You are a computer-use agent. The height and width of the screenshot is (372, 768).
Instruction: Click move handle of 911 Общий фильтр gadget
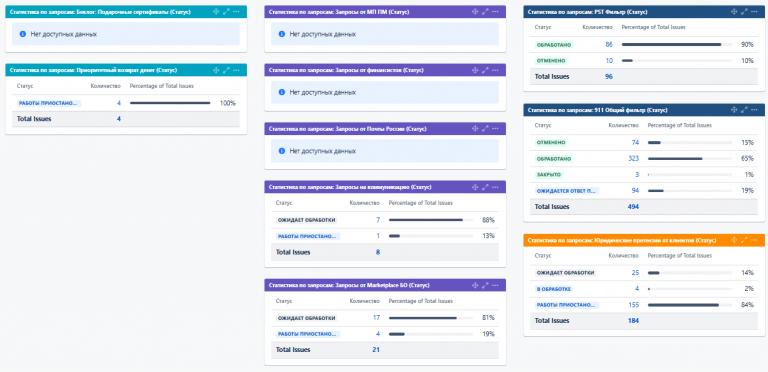tap(734, 110)
